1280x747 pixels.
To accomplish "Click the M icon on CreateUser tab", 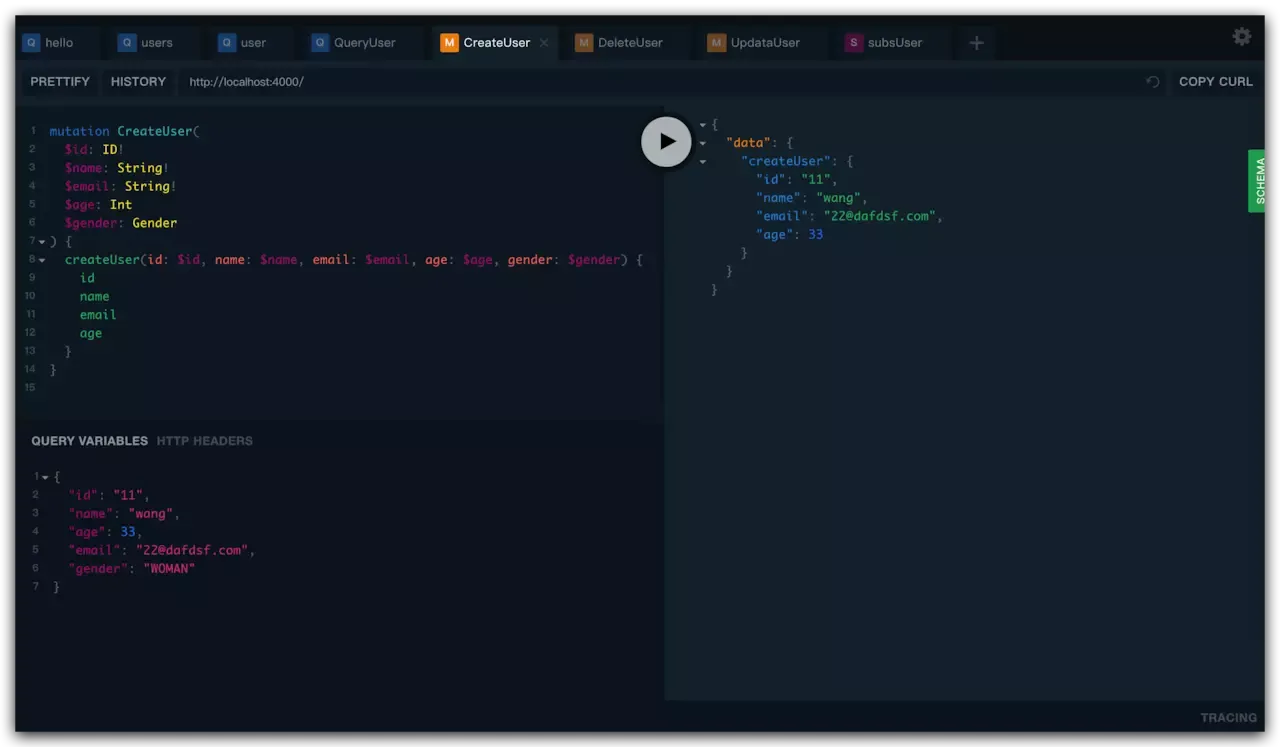I will coord(449,43).
